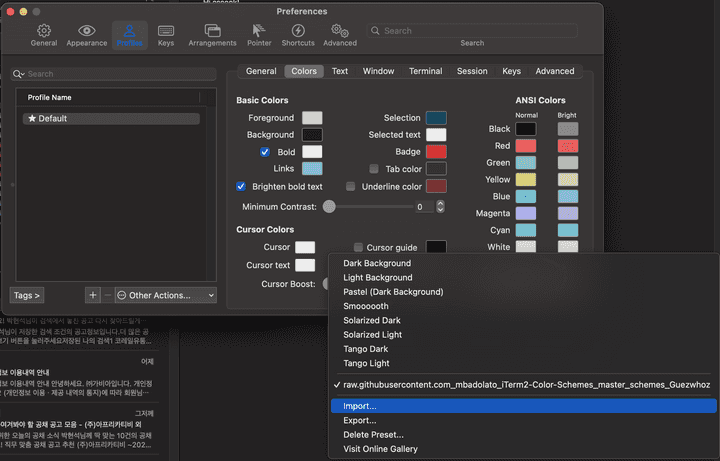Image resolution: width=720 pixels, height=461 pixels.
Task: Click Import... in the presets menu
Action: tap(523, 406)
